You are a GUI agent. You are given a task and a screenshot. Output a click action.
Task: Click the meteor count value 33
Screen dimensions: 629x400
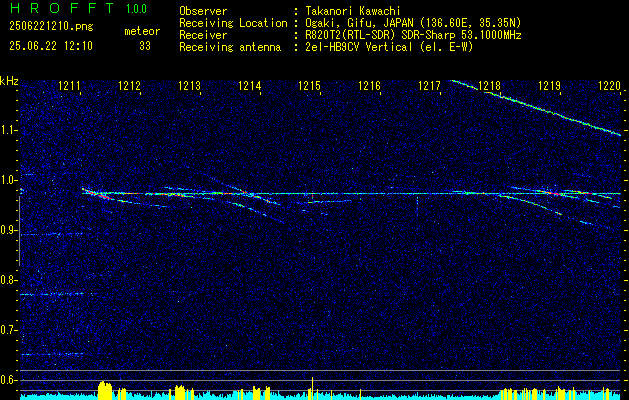pyautogui.click(x=145, y=46)
